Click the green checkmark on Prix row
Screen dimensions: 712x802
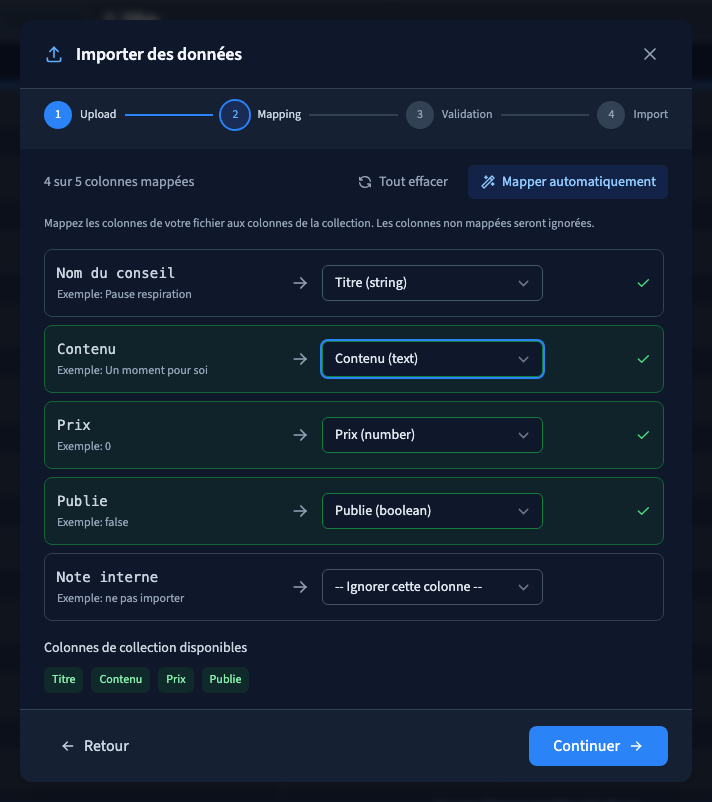click(x=643, y=435)
